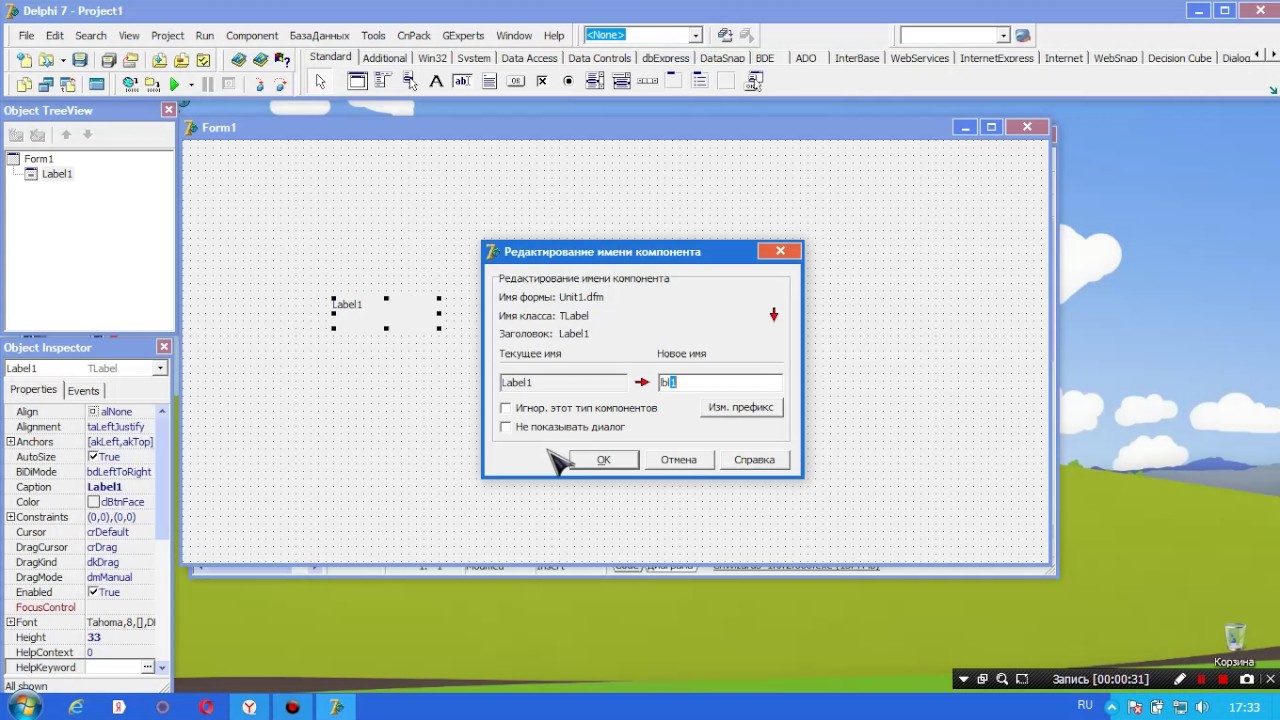Screen dimensions: 1280x720
Task: Click the Caption property value Label1
Action: [x=104, y=487]
